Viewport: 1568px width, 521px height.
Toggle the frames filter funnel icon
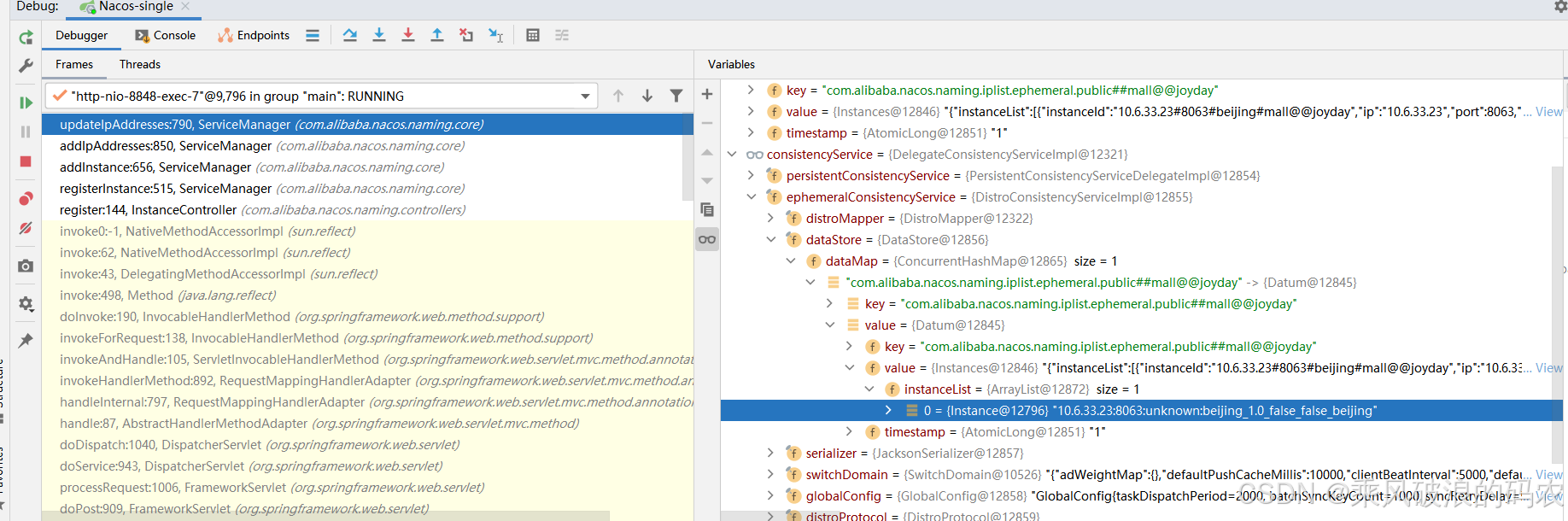(676, 96)
